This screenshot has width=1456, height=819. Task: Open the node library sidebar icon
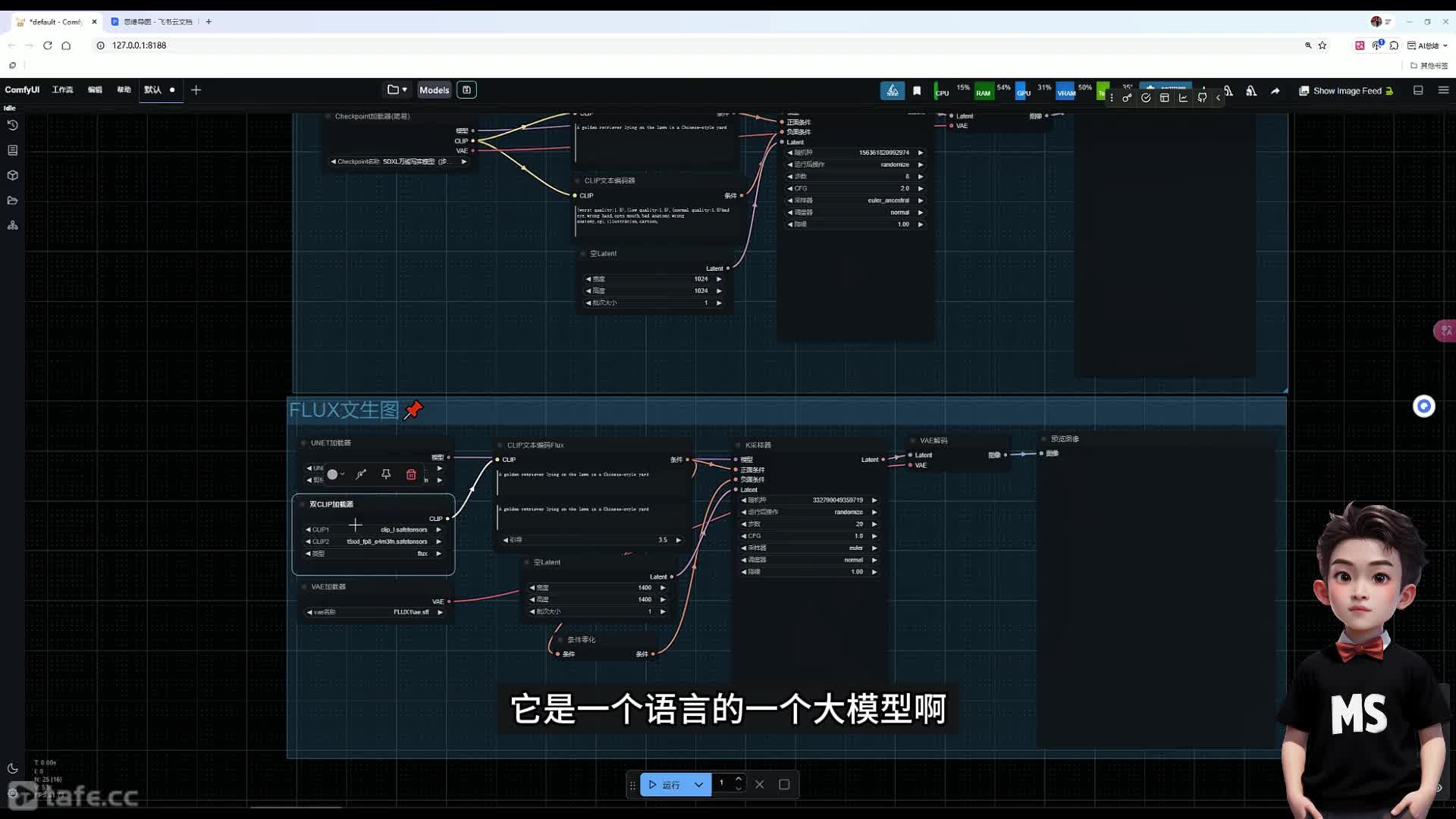(12, 150)
